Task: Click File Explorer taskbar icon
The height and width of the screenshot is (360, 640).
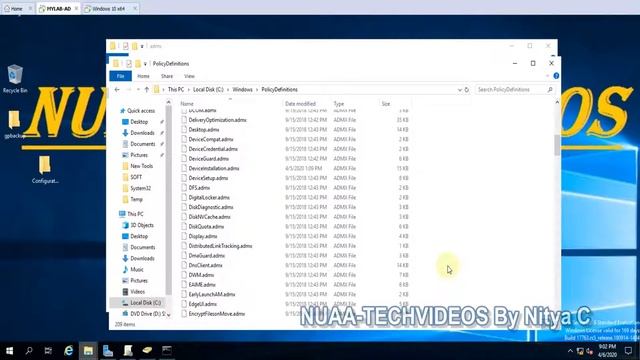Action: (x=88, y=351)
